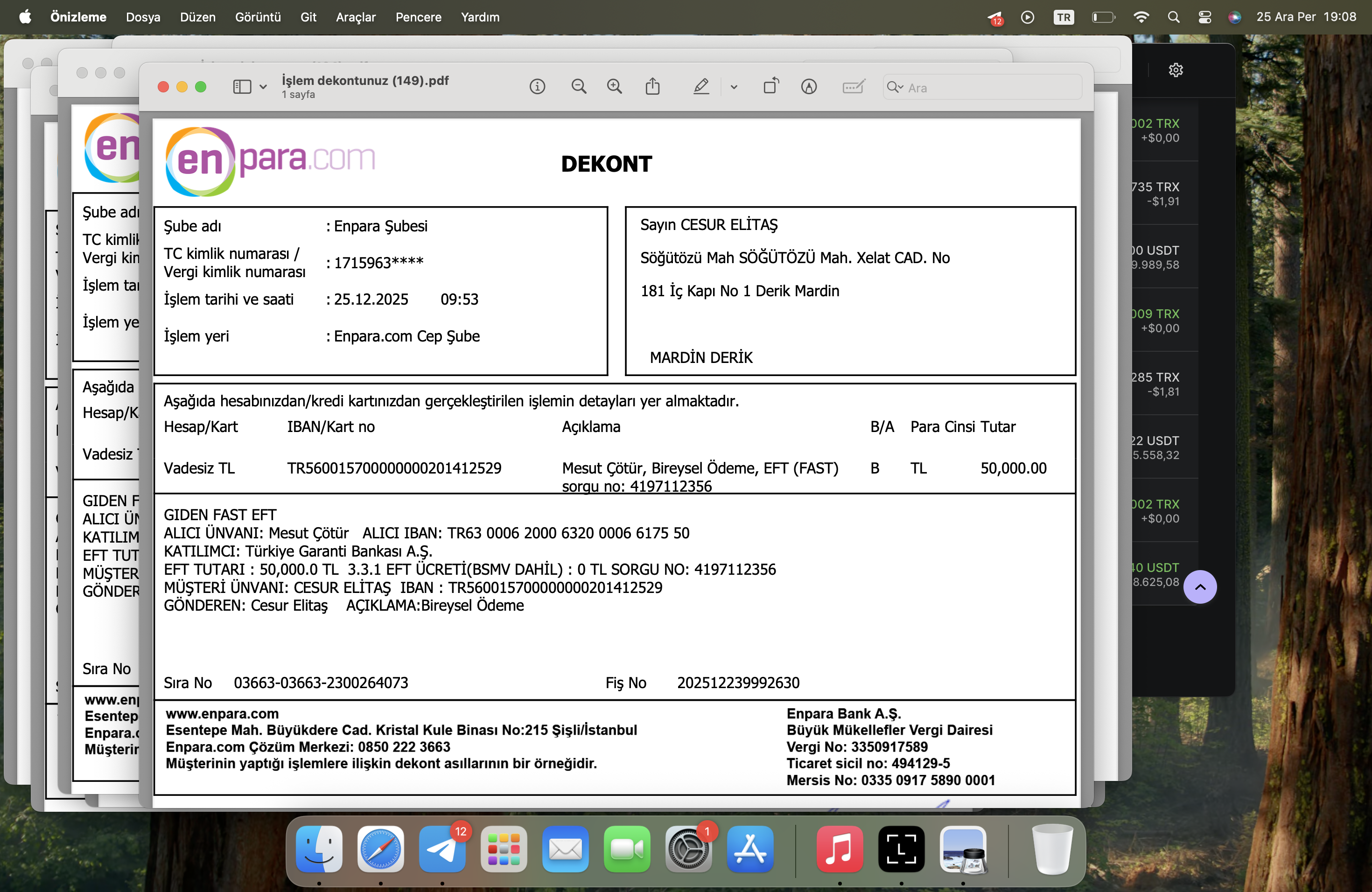This screenshot has height=892, width=1372.
Task: Expand the highlight color options arrow
Action: pos(734,87)
